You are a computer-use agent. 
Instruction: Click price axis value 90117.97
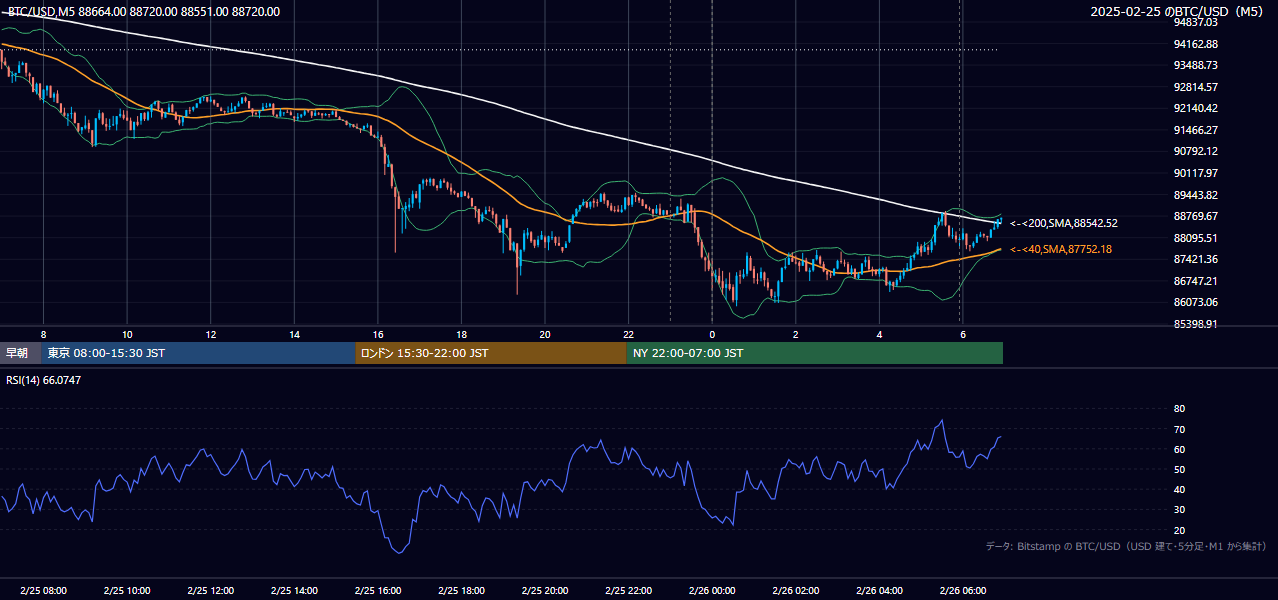(x=1195, y=173)
